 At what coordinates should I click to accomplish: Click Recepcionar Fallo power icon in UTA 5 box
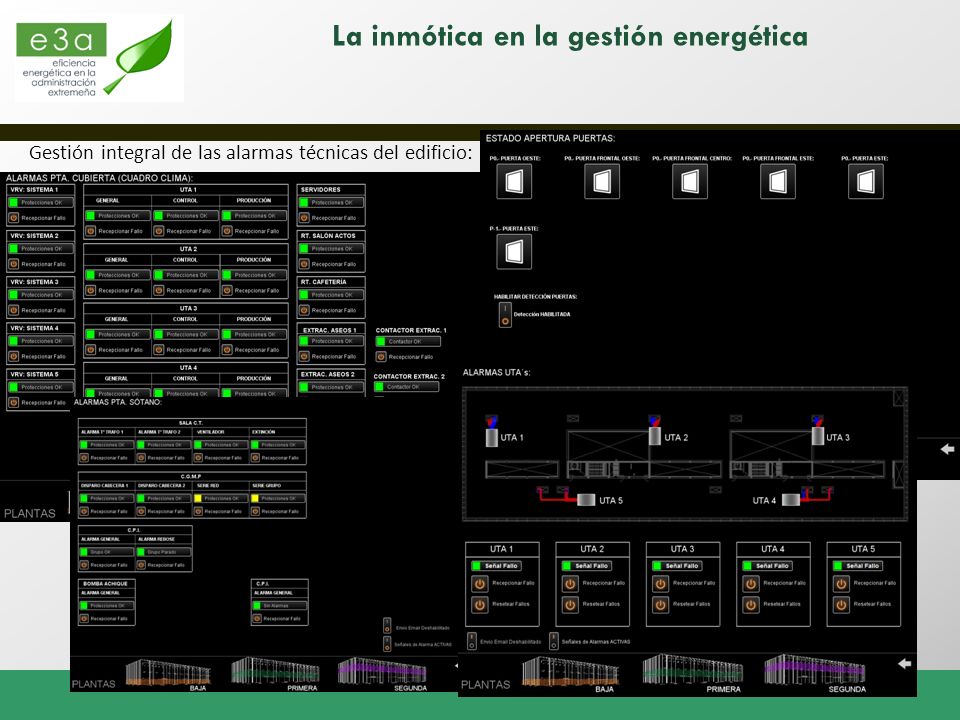coord(841,583)
